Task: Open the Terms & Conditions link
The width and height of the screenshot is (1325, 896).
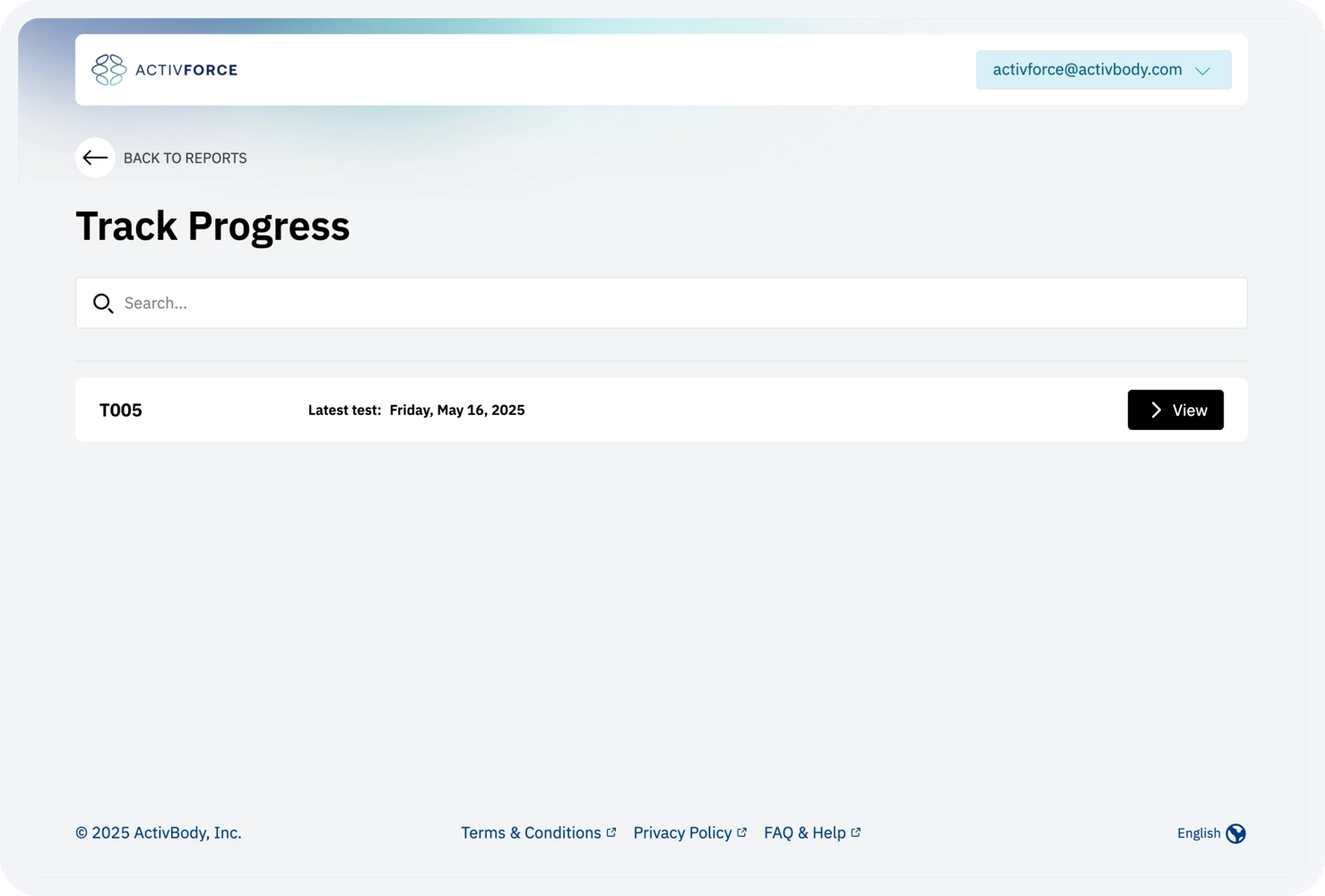Action: click(531, 833)
